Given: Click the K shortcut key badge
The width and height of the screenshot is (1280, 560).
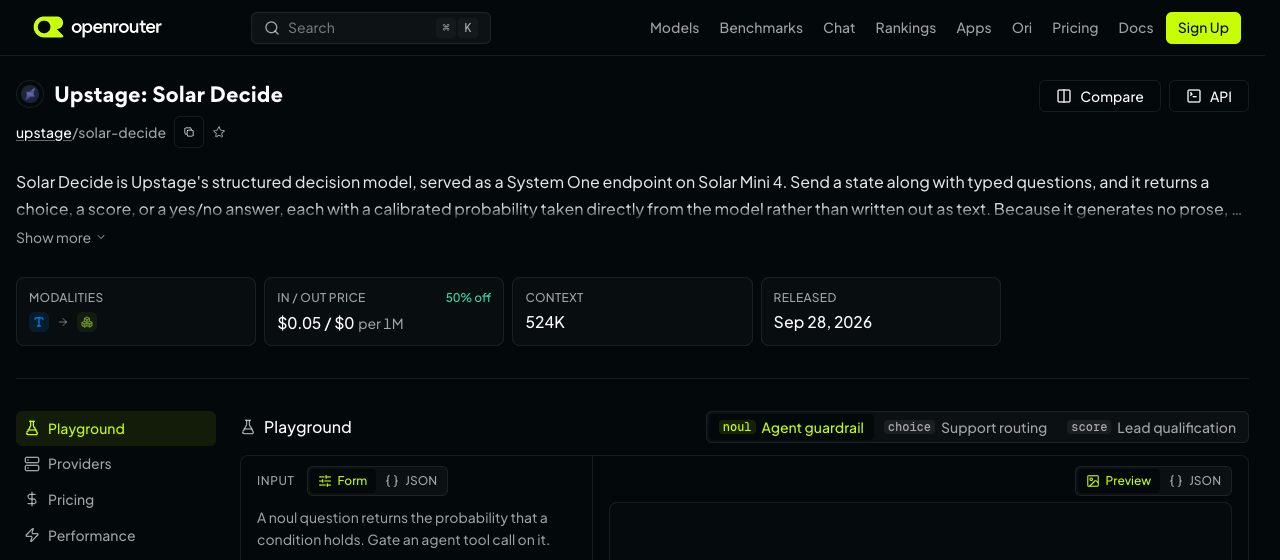Looking at the screenshot, I should (x=468, y=28).
